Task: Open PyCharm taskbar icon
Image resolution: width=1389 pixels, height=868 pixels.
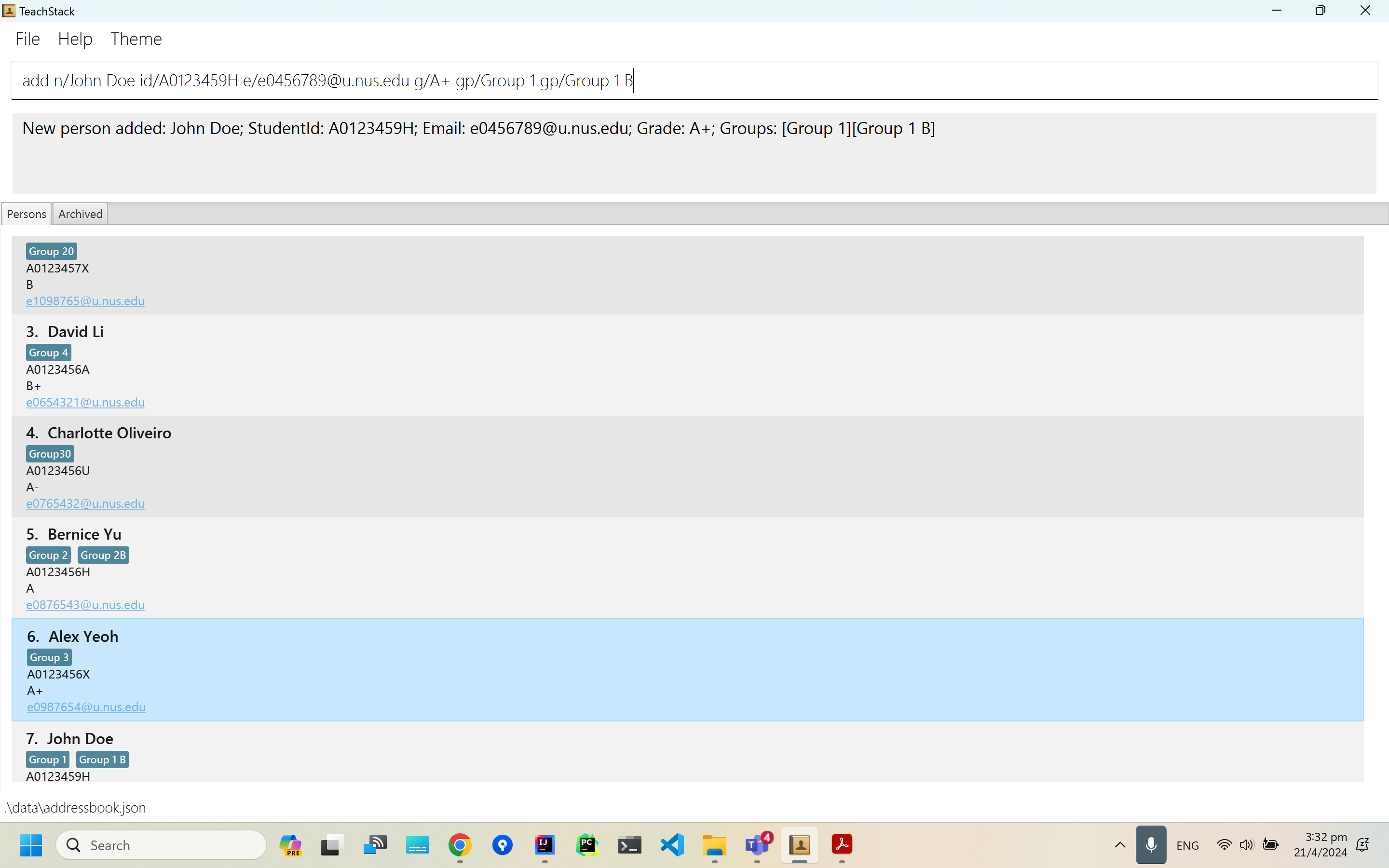Action: tap(586, 844)
